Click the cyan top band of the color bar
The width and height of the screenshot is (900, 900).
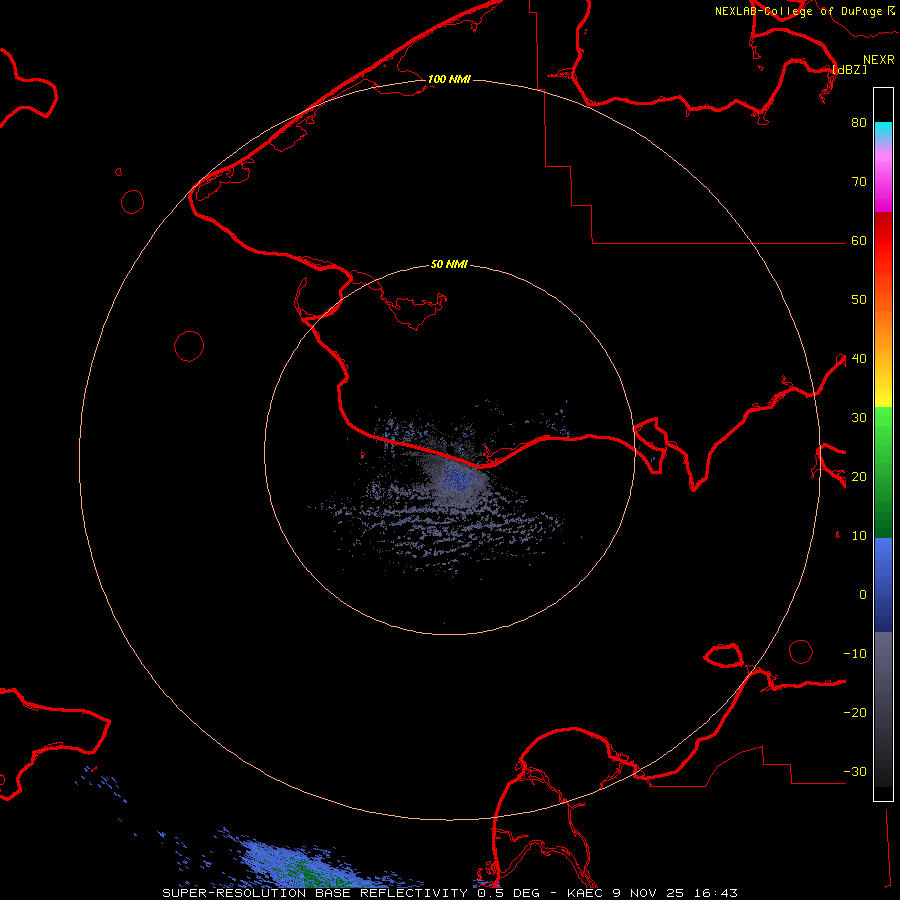(883, 131)
